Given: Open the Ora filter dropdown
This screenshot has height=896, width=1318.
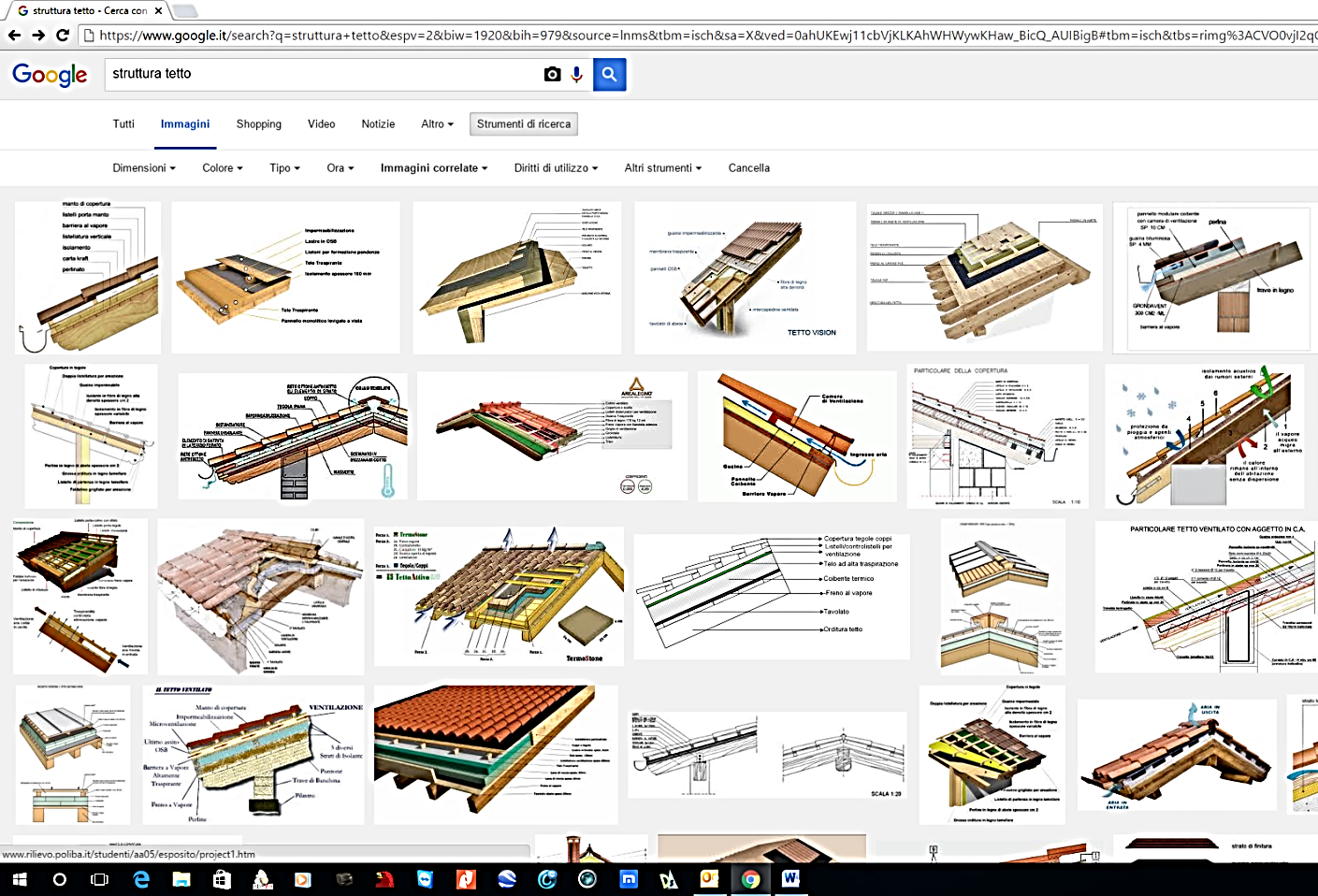Looking at the screenshot, I should coord(340,168).
